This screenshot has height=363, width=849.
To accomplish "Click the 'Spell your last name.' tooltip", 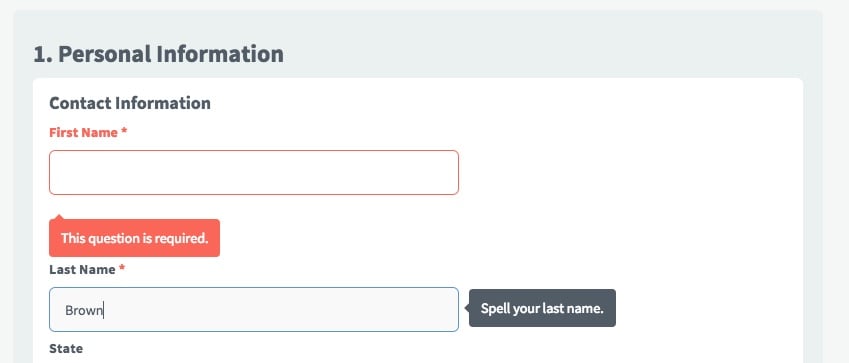I will (x=542, y=308).
